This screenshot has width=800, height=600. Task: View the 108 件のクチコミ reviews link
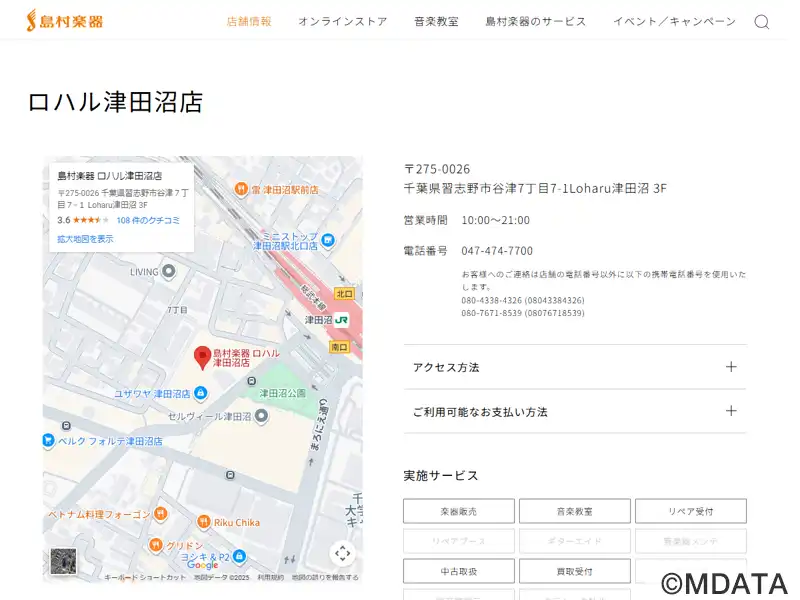148,220
